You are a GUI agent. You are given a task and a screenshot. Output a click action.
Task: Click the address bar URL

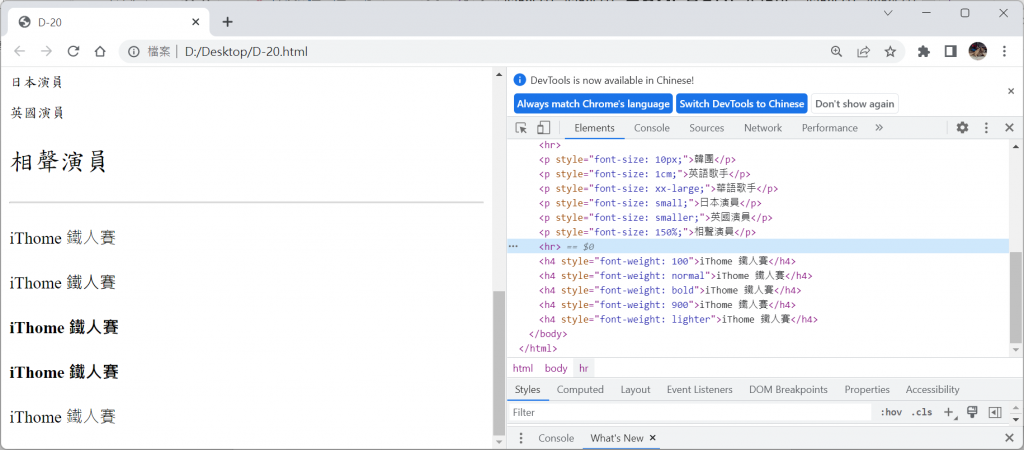coord(246,52)
